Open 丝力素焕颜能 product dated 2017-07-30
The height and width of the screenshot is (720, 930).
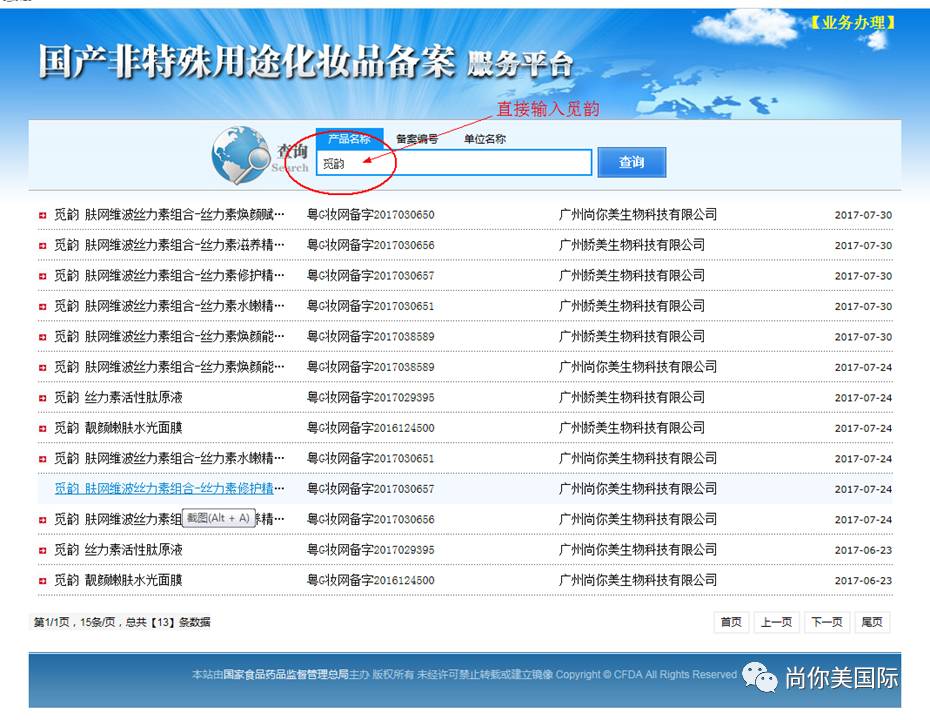click(x=169, y=336)
